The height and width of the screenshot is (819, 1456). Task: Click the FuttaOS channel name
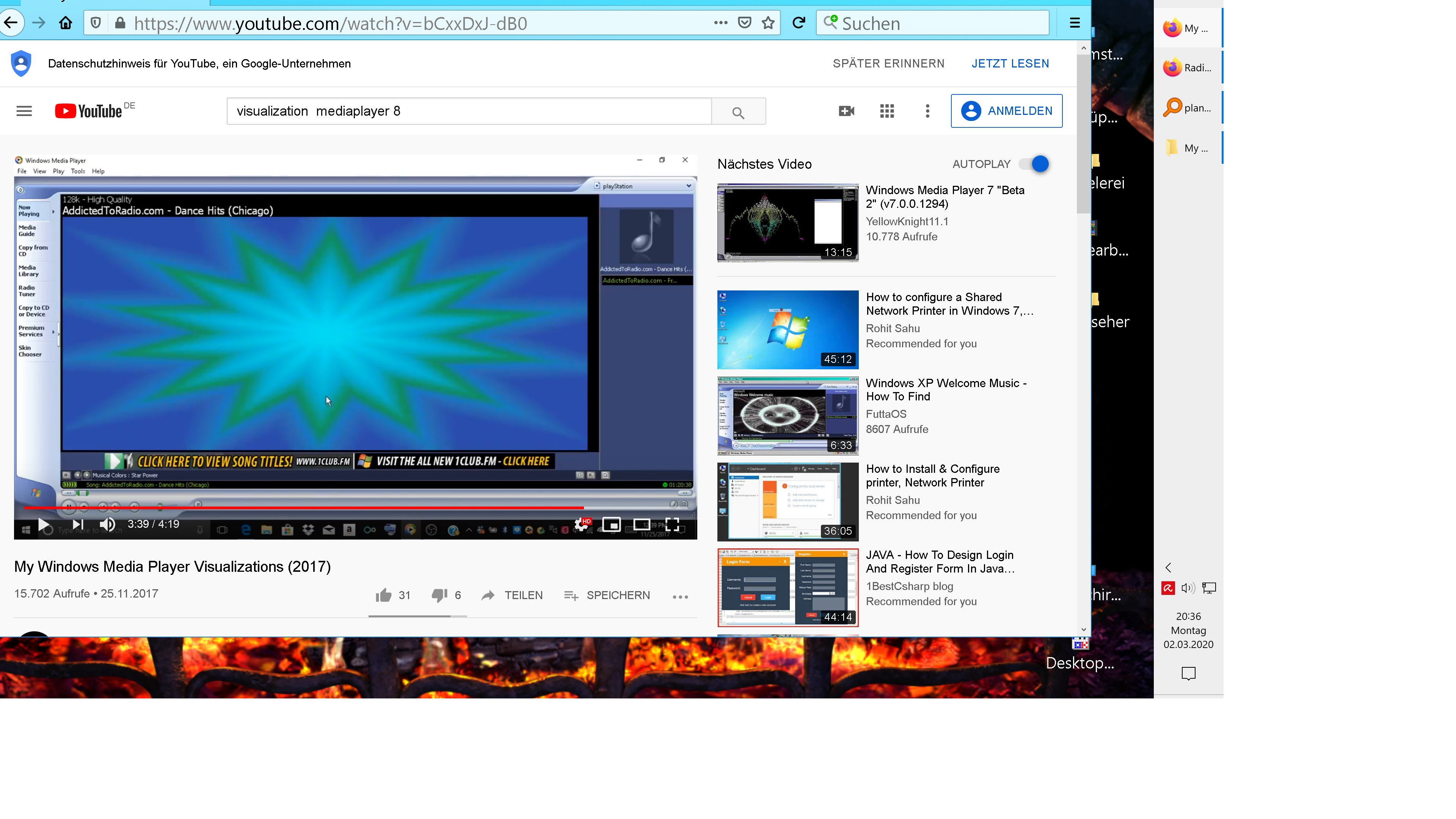(886, 414)
